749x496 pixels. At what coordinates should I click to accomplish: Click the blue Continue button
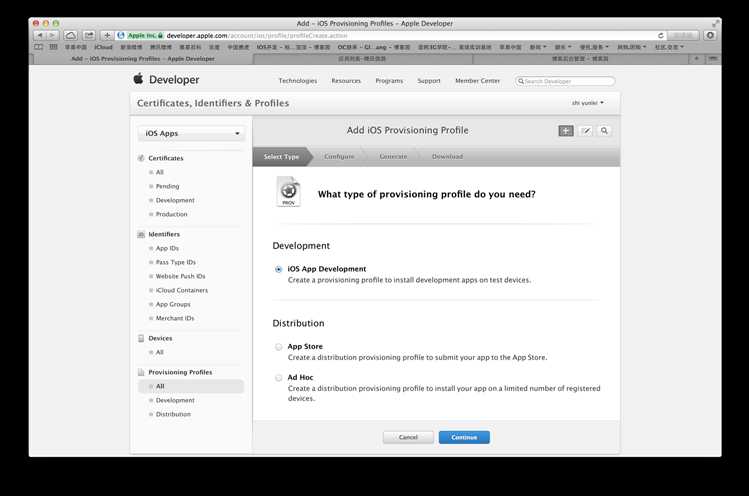[464, 437]
